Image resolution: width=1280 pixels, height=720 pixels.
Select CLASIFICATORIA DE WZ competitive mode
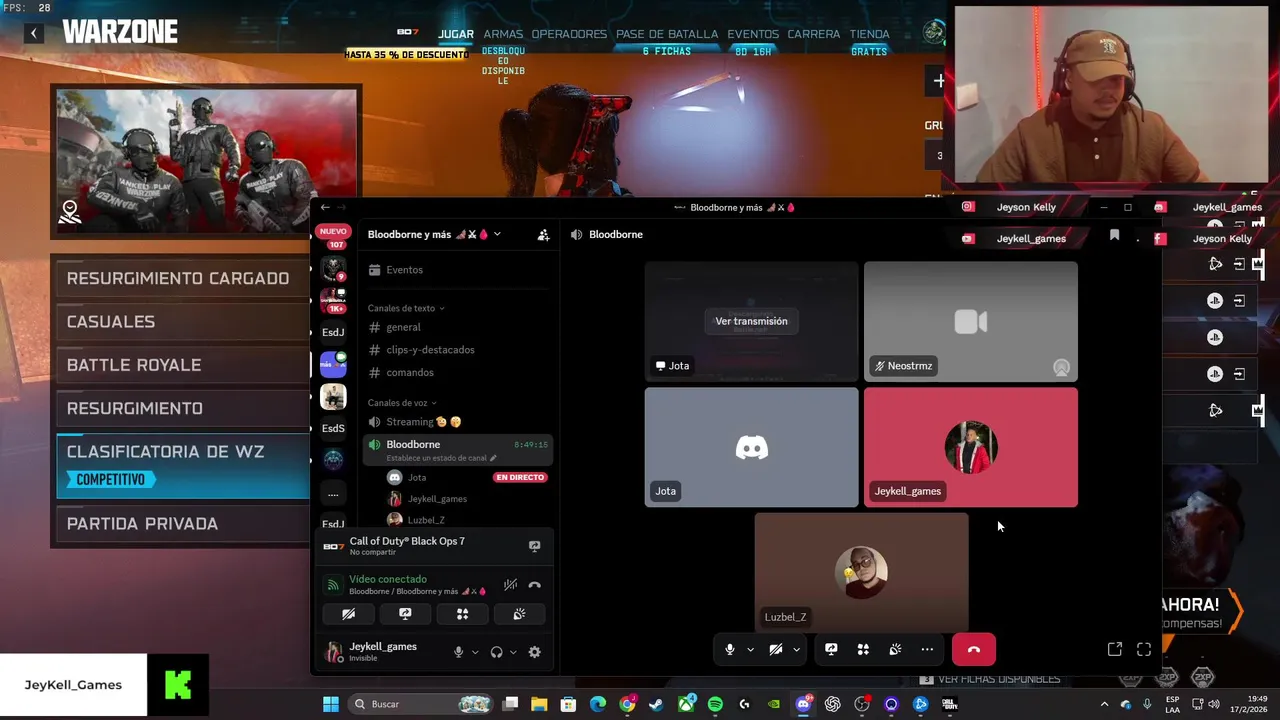(x=182, y=465)
